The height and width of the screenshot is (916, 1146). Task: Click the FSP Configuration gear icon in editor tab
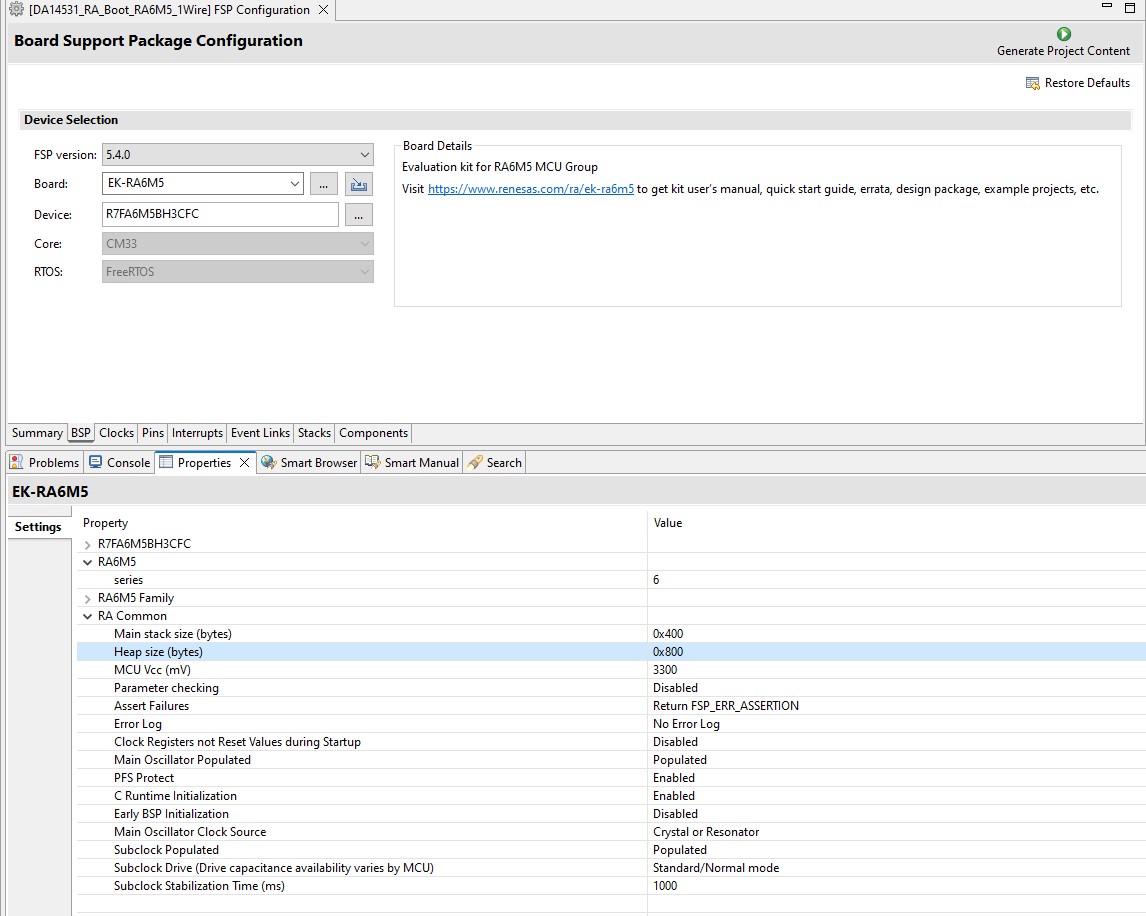pyautogui.click(x=16, y=10)
